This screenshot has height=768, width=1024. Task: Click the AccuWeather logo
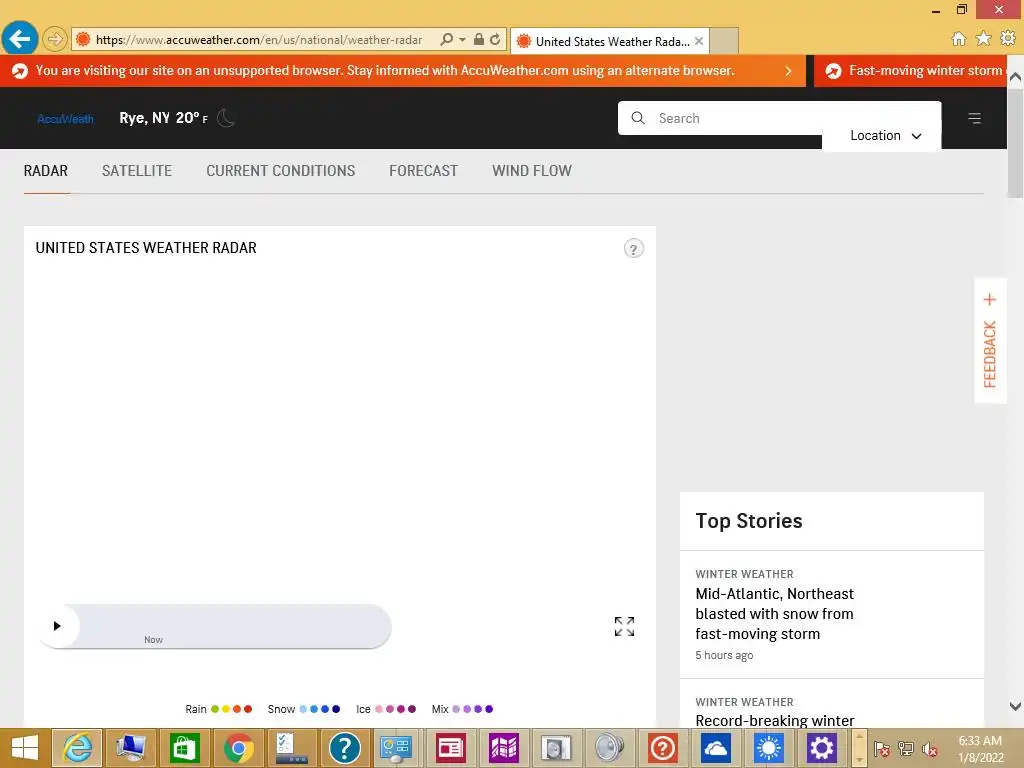tap(65, 119)
